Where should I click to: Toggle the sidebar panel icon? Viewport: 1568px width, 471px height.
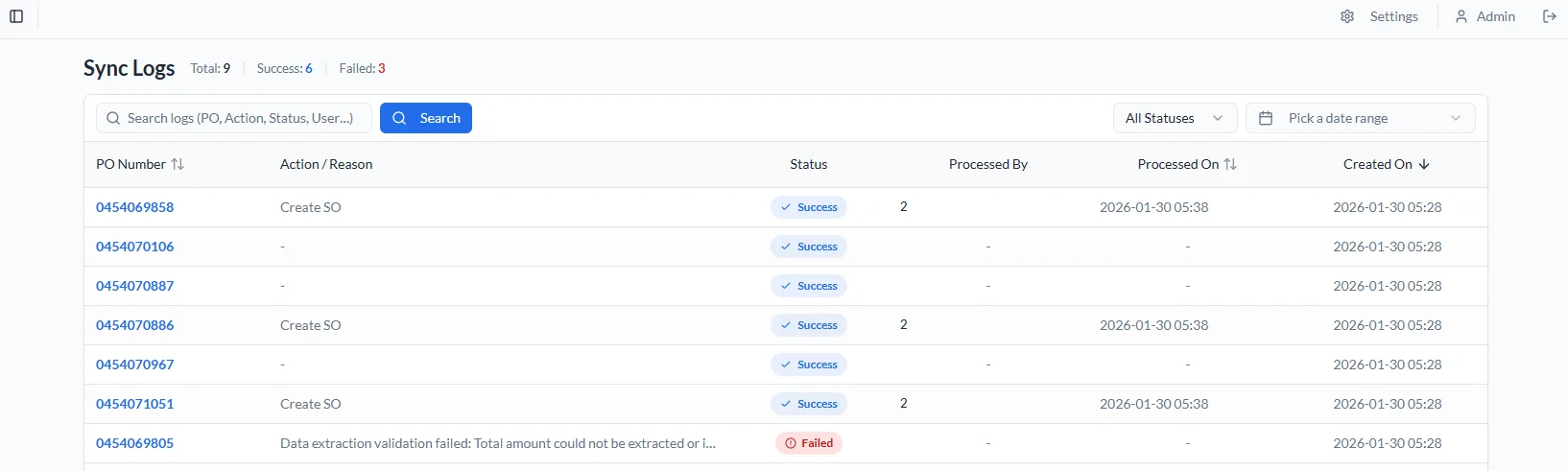tap(16, 16)
